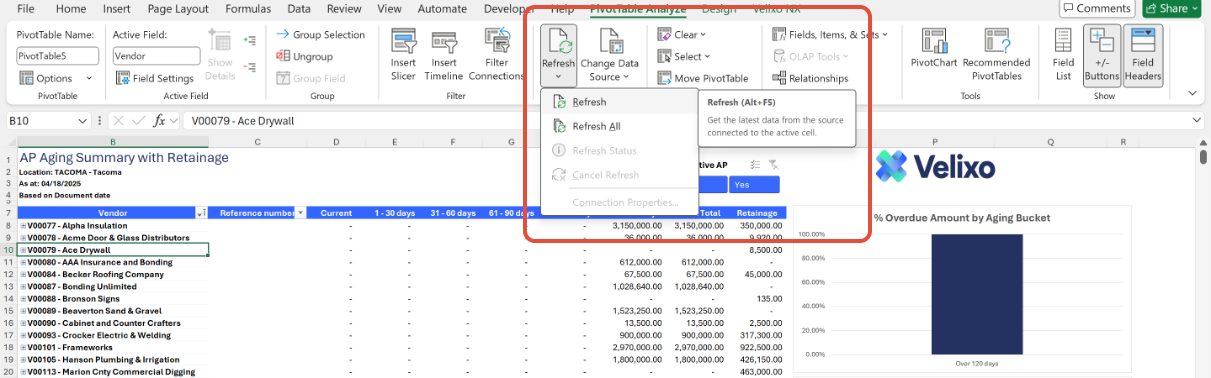The width and height of the screenshot is (1211, 378).
Task: Open the Reference number filter dropdown
Action: [300, 213]
